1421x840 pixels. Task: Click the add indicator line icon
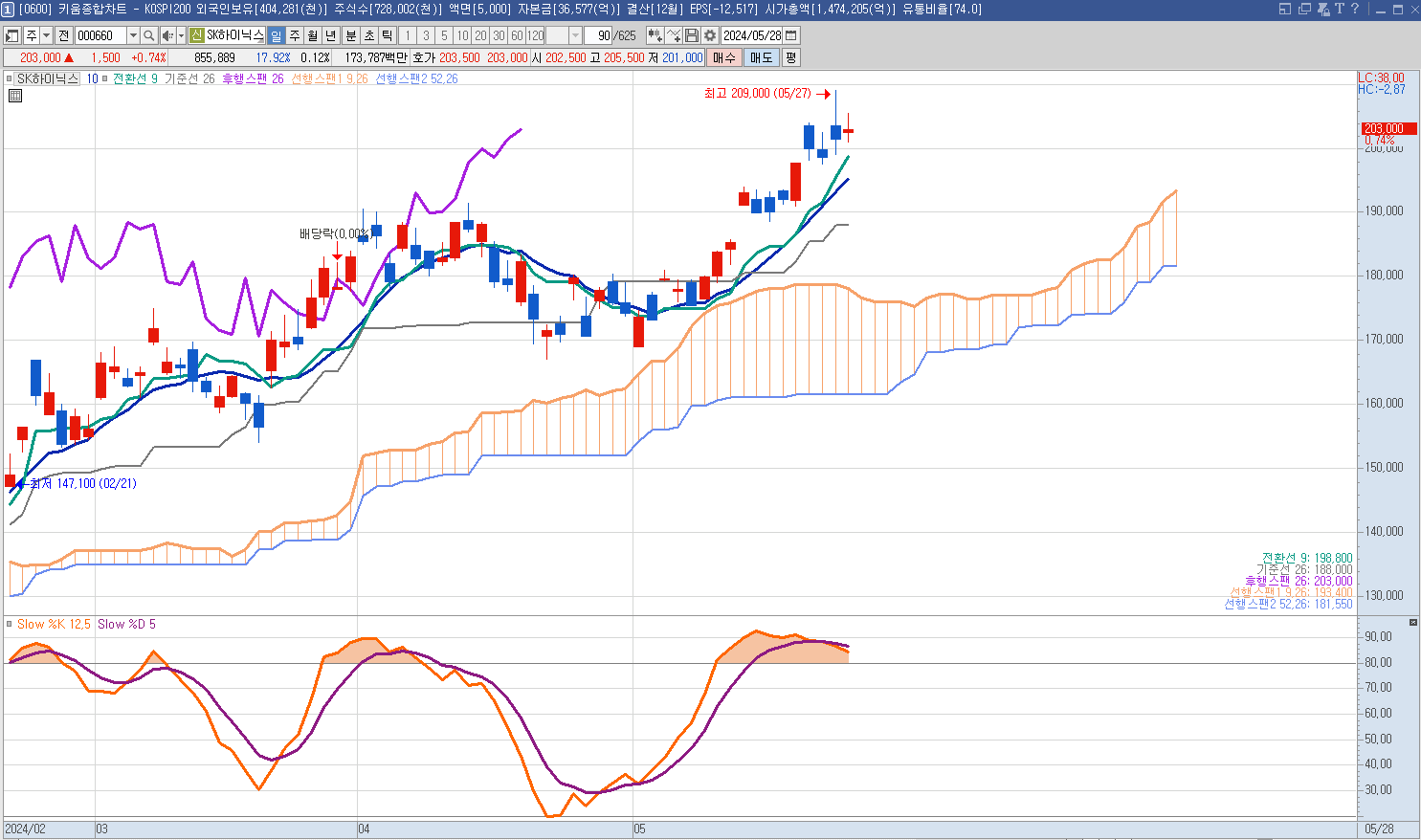coord(674,35)
